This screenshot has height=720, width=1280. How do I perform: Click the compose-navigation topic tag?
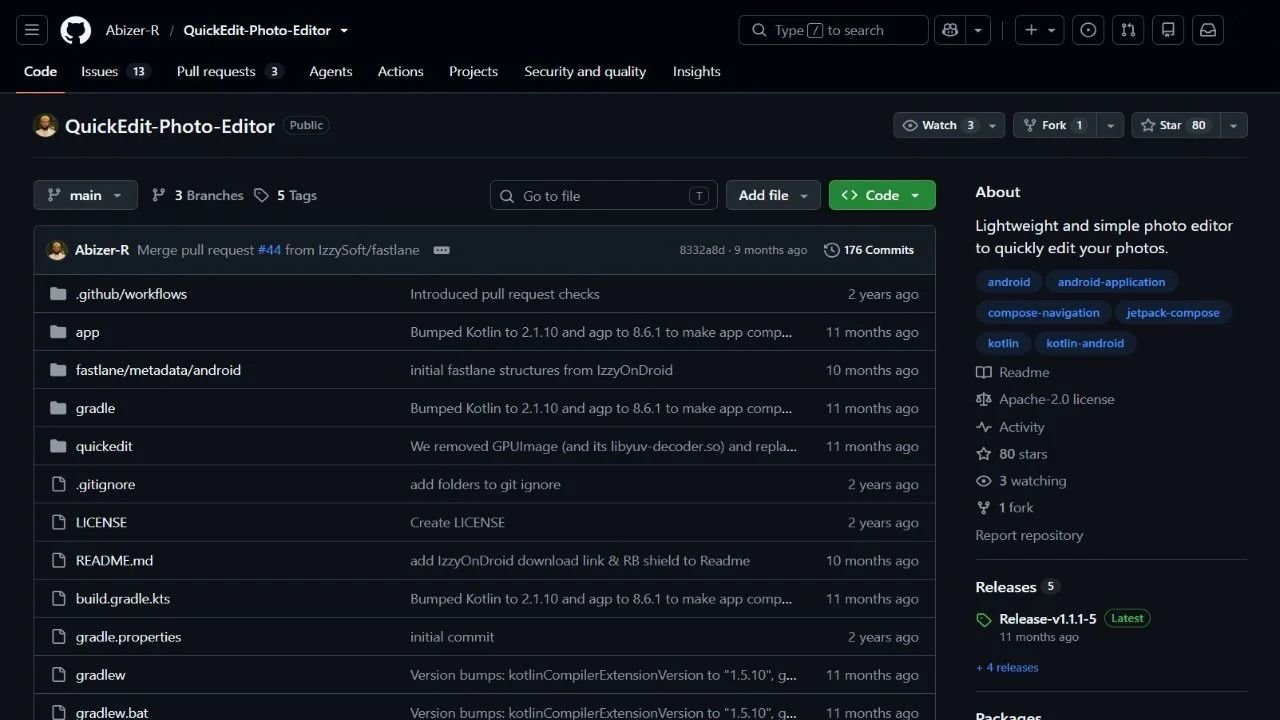1044,313
